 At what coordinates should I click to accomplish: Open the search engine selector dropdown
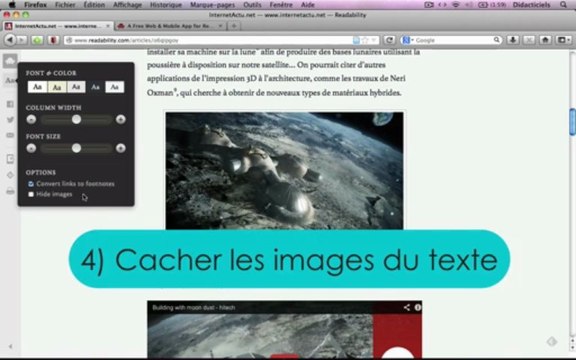point(408,40)
